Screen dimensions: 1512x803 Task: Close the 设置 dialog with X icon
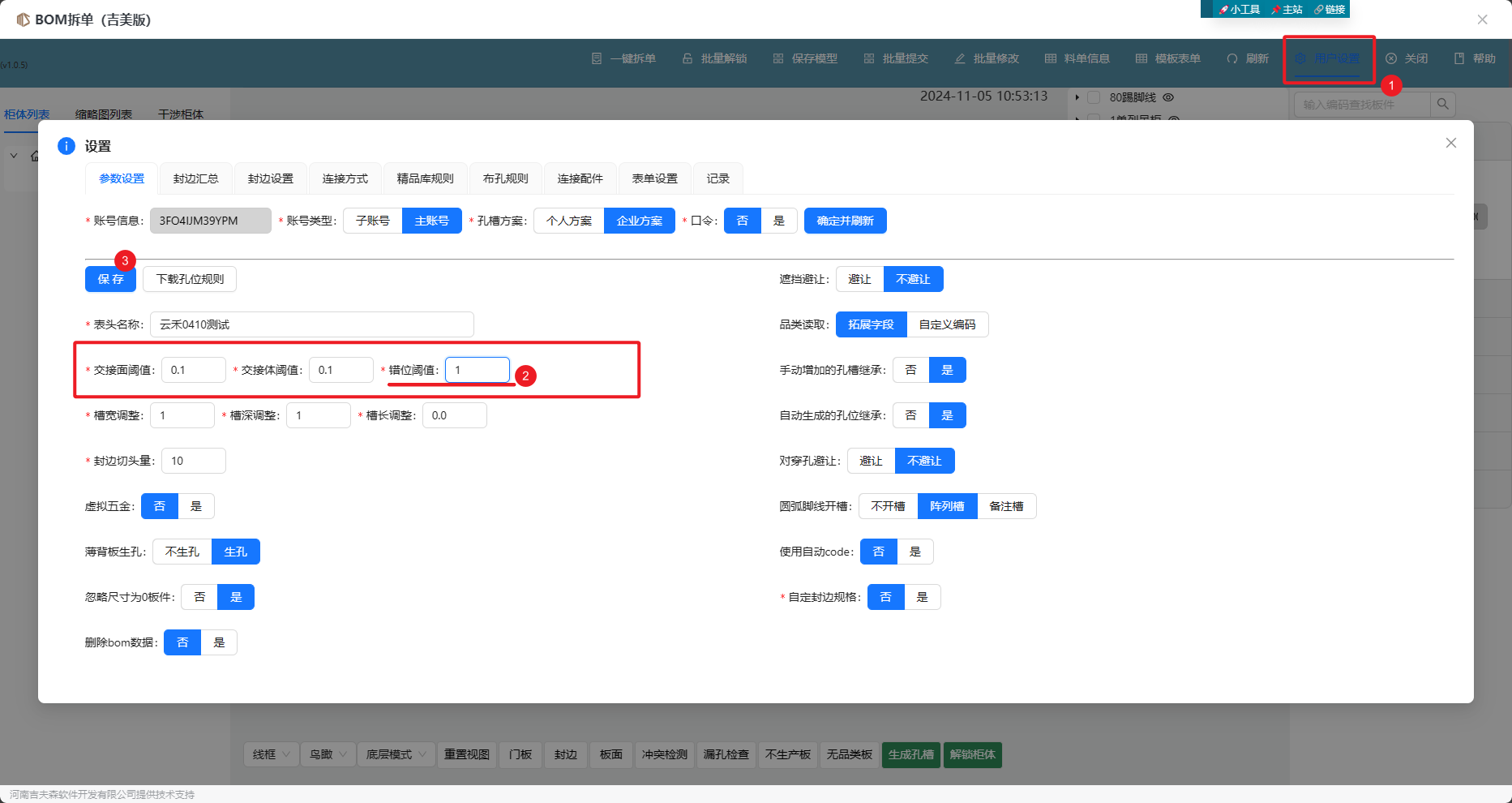(1451, 143)
